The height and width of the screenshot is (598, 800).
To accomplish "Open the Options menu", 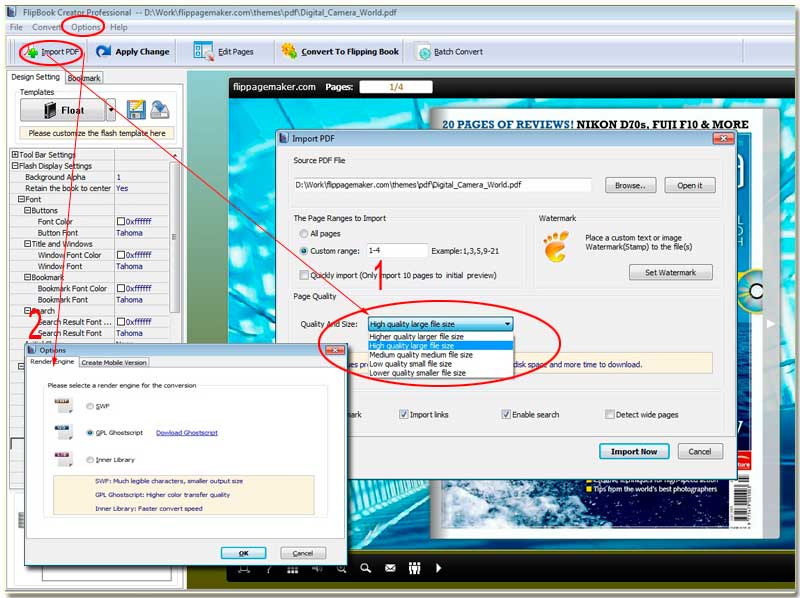I will point(85,27).
